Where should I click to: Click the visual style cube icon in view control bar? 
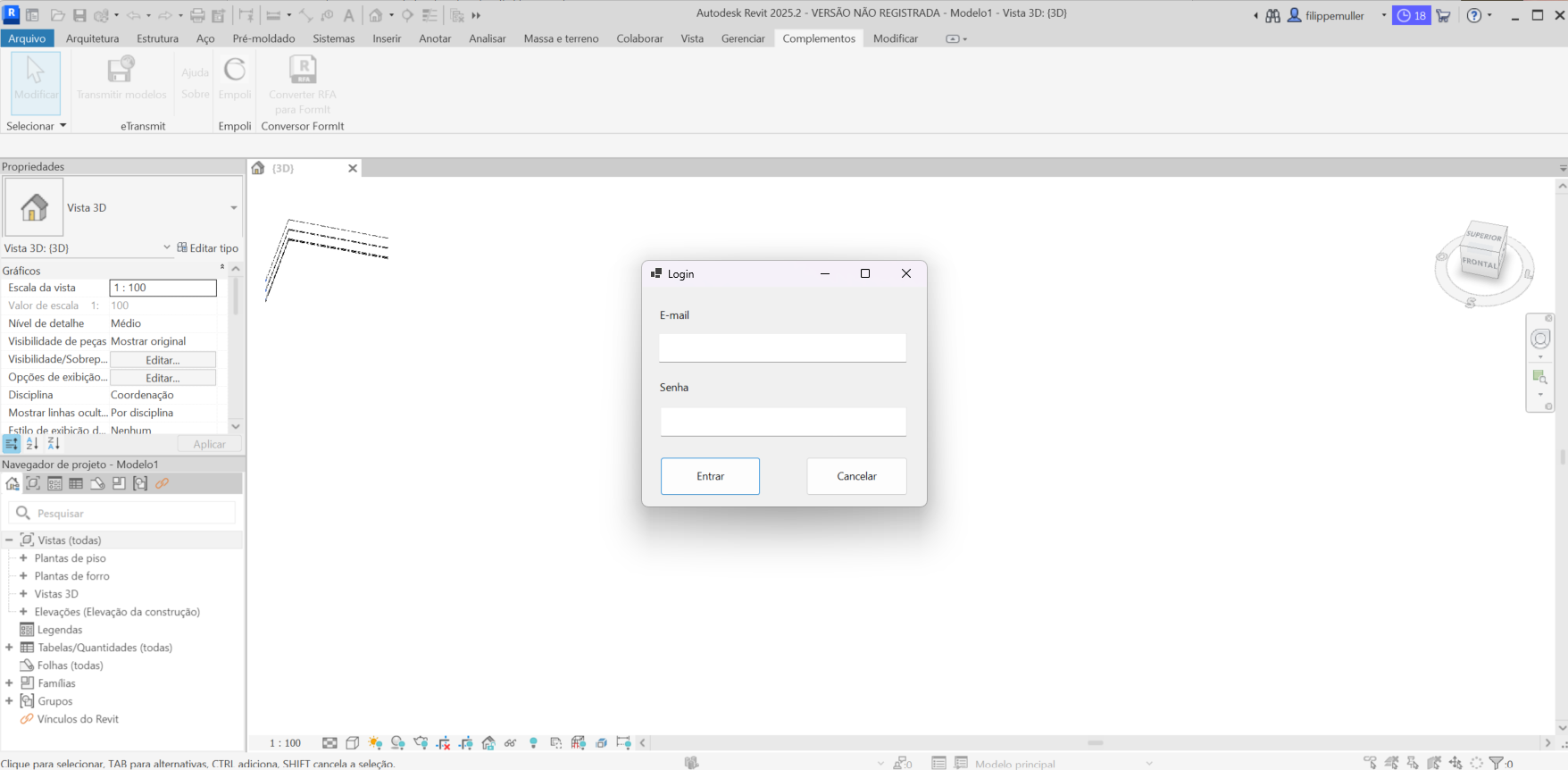pos(353,743)
